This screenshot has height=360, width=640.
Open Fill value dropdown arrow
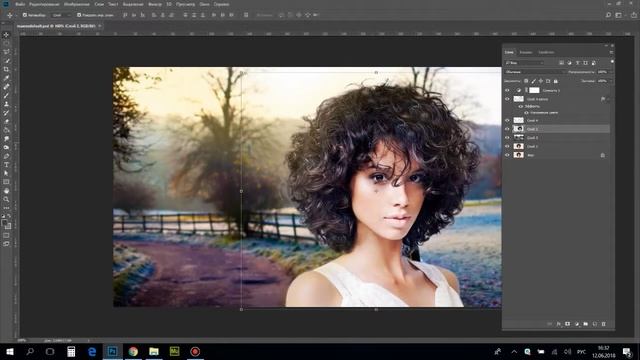coord(611,81)
